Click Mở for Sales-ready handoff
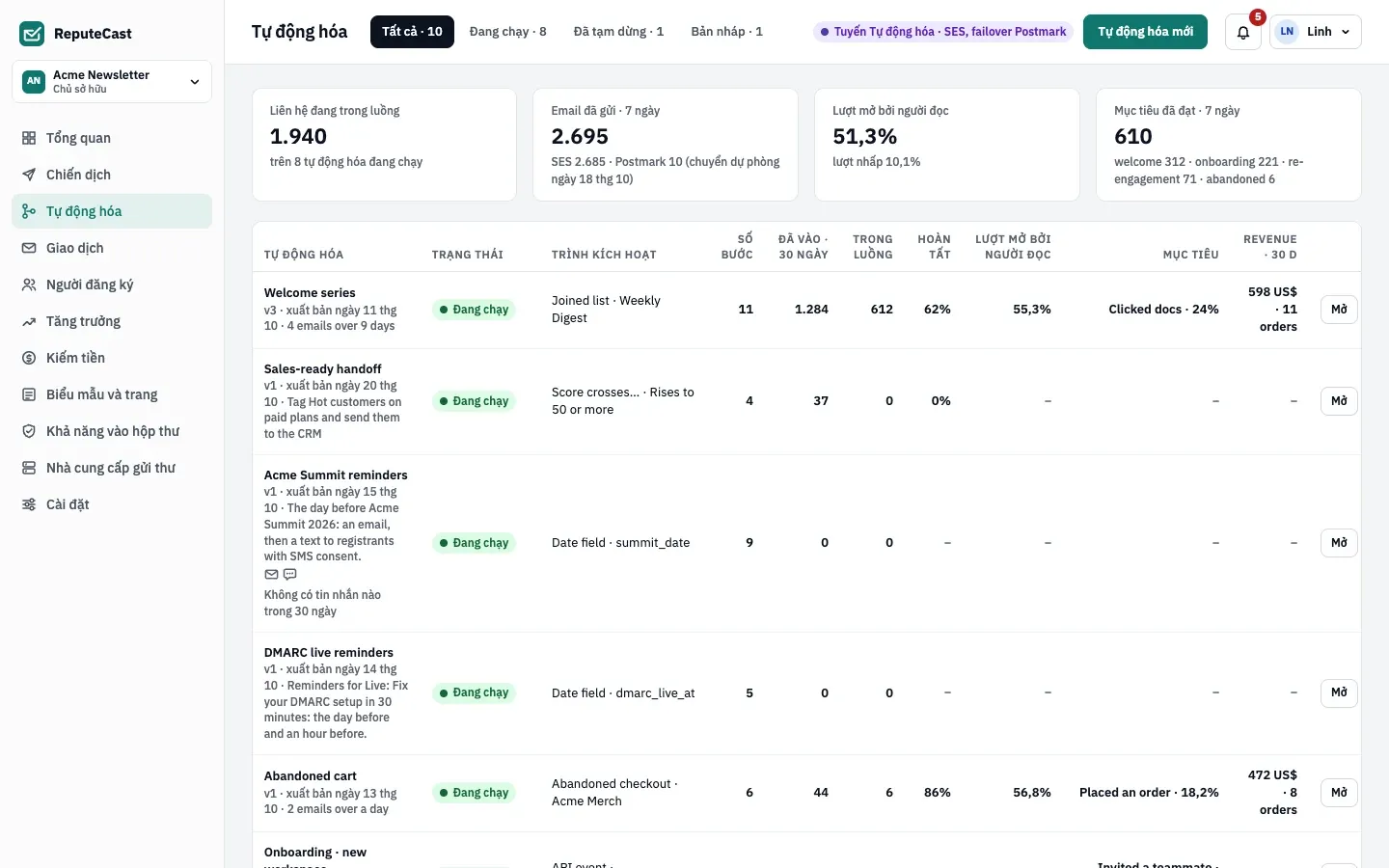Viewport: 1389px width, 868px height. coord(1339,401)
